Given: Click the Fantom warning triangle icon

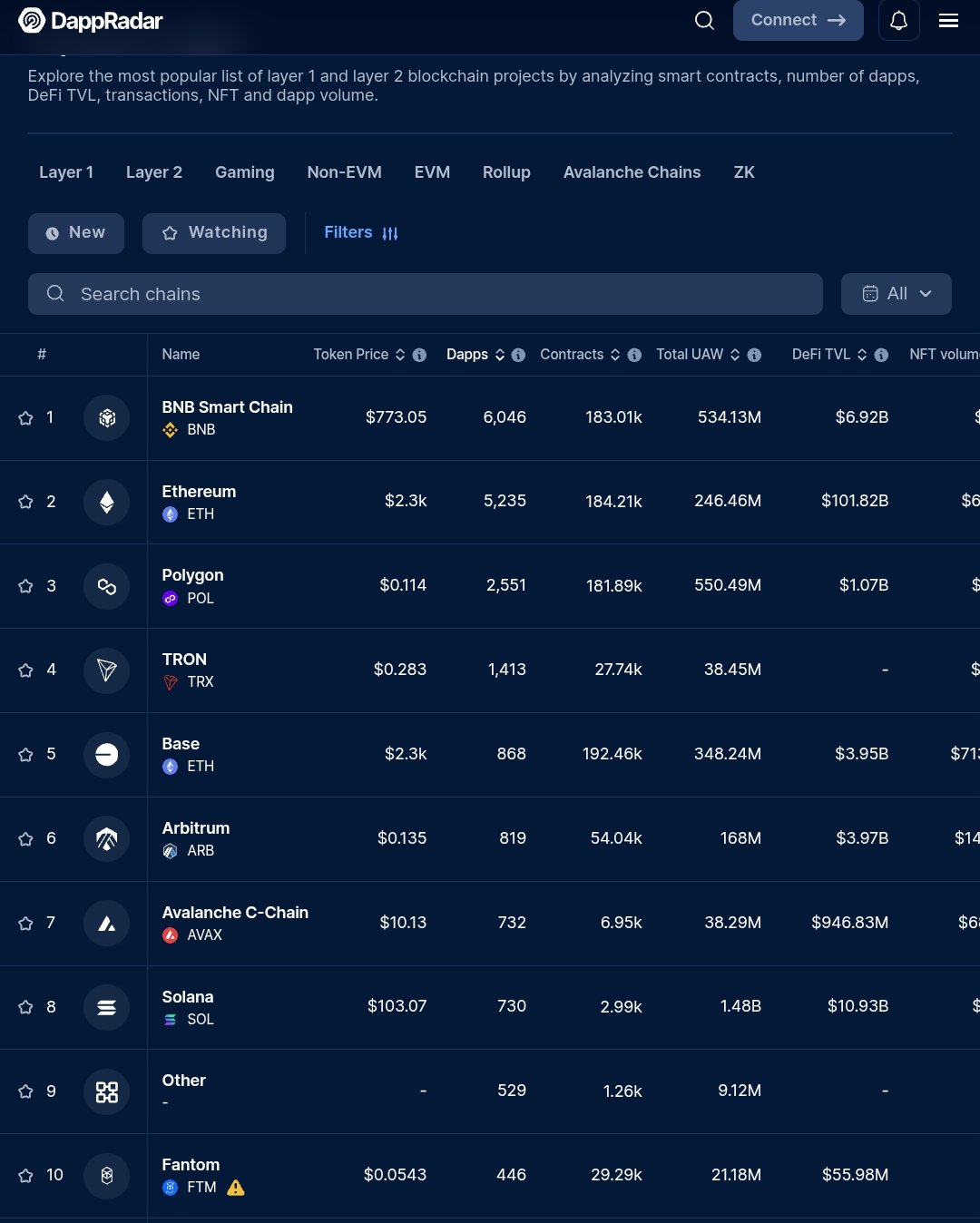Looking at the screenshot, I should (x=236, y=1188).
